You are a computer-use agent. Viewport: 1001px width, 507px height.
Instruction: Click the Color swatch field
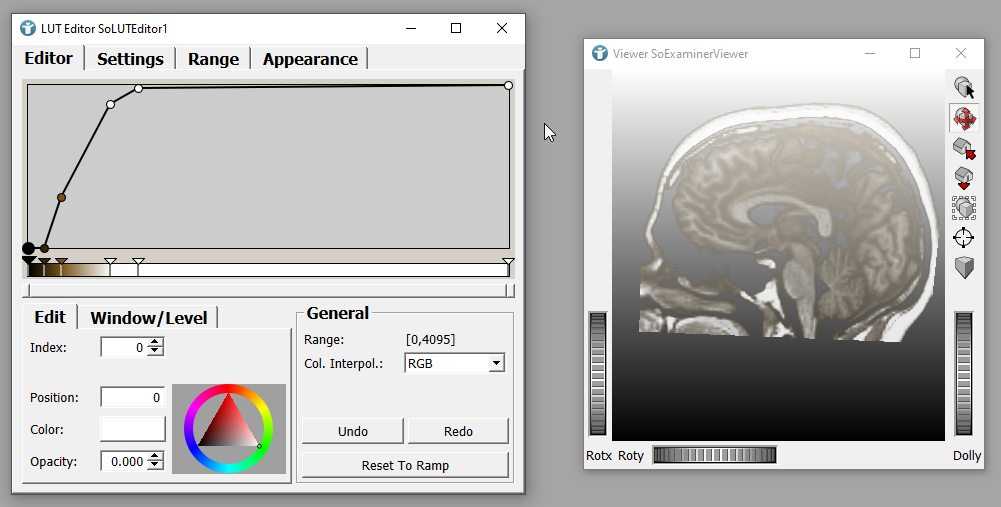click(x=133, y=429)
